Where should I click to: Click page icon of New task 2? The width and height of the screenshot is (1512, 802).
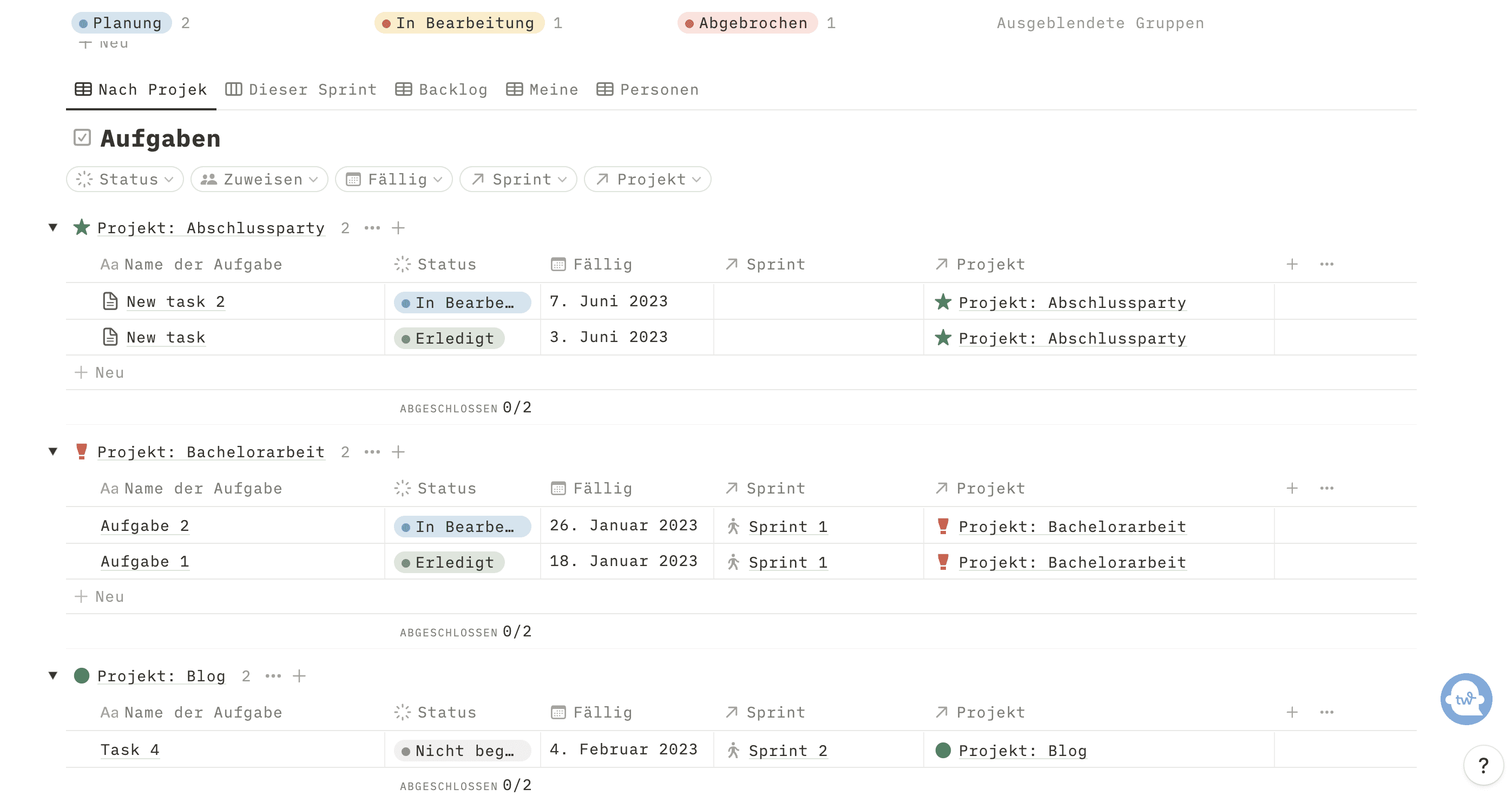coord(110,301)
